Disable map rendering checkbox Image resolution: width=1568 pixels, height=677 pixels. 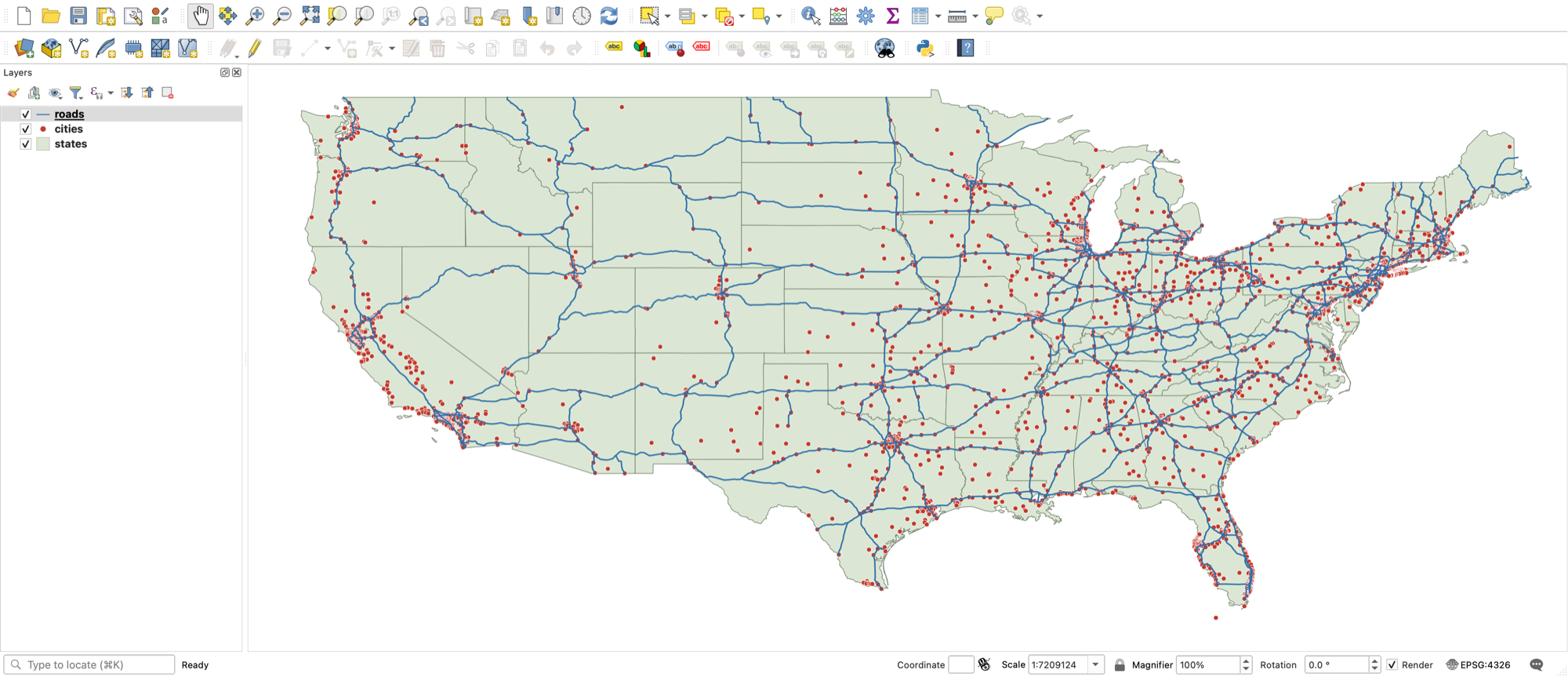(1392, 664)
